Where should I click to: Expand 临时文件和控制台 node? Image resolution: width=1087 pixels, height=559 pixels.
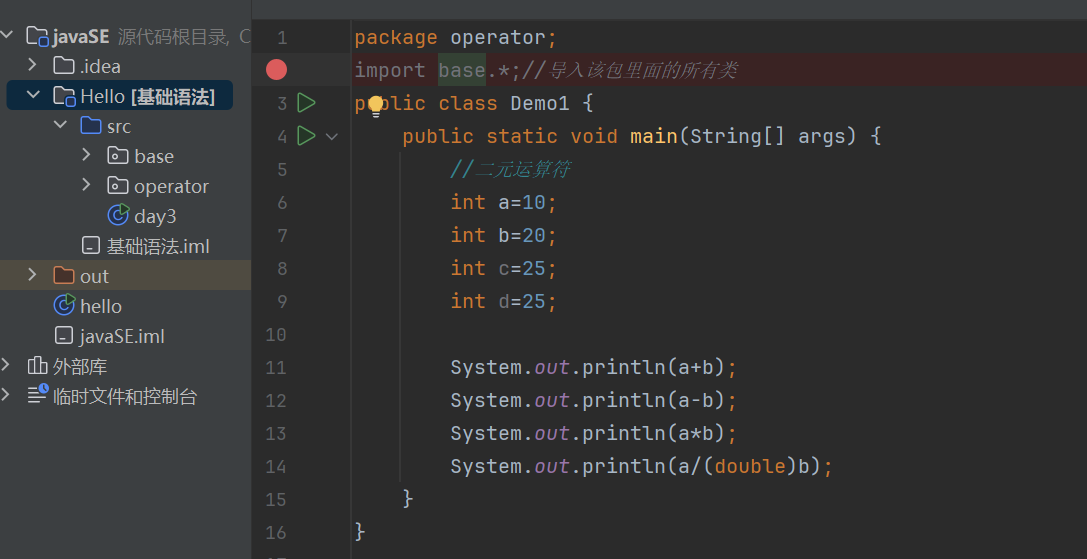pos(6,395)
